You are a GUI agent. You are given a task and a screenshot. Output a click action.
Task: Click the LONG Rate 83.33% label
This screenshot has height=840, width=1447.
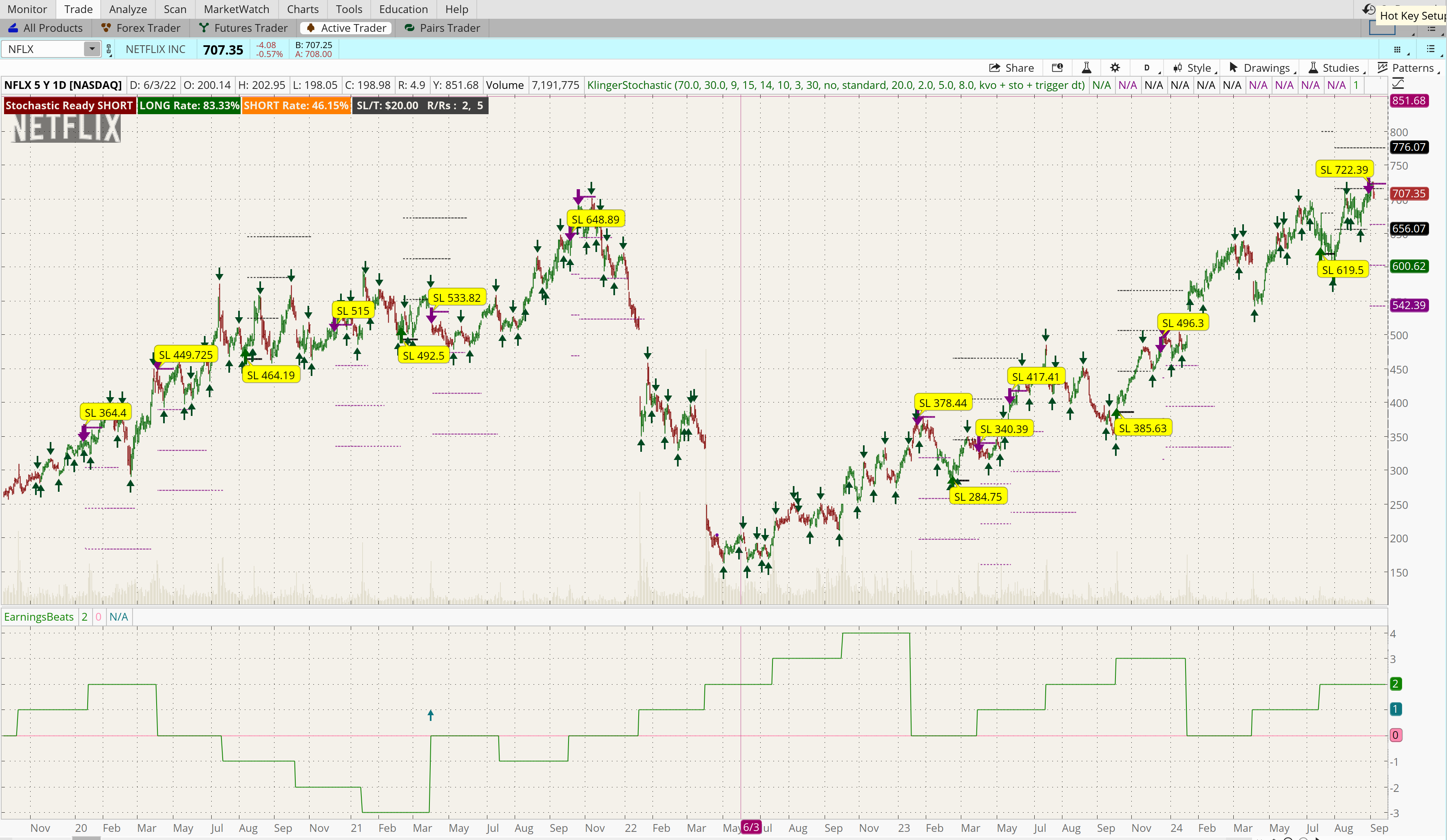(189, 105)
